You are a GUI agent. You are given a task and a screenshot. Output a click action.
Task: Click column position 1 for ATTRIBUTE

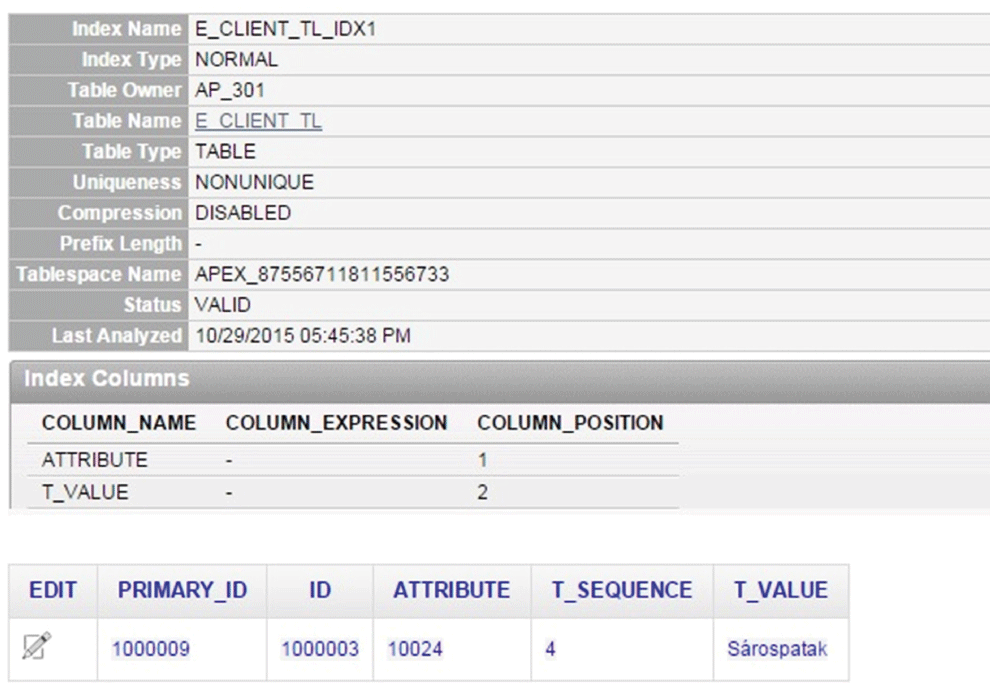[483, 460]
